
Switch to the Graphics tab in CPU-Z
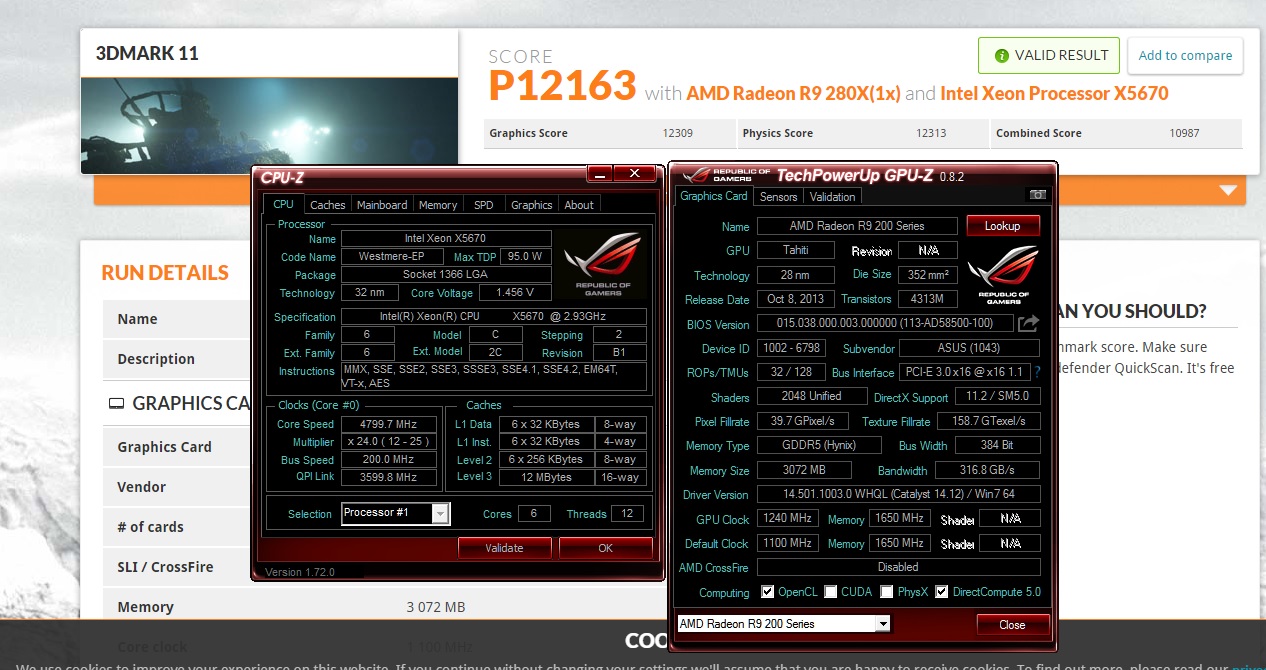531,204
